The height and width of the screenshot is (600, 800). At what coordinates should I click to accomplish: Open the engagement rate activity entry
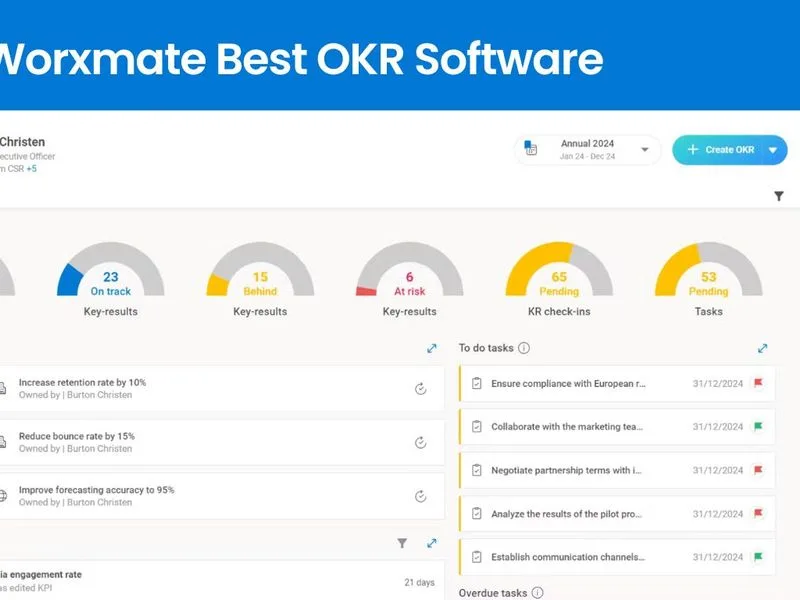[221, 581]
